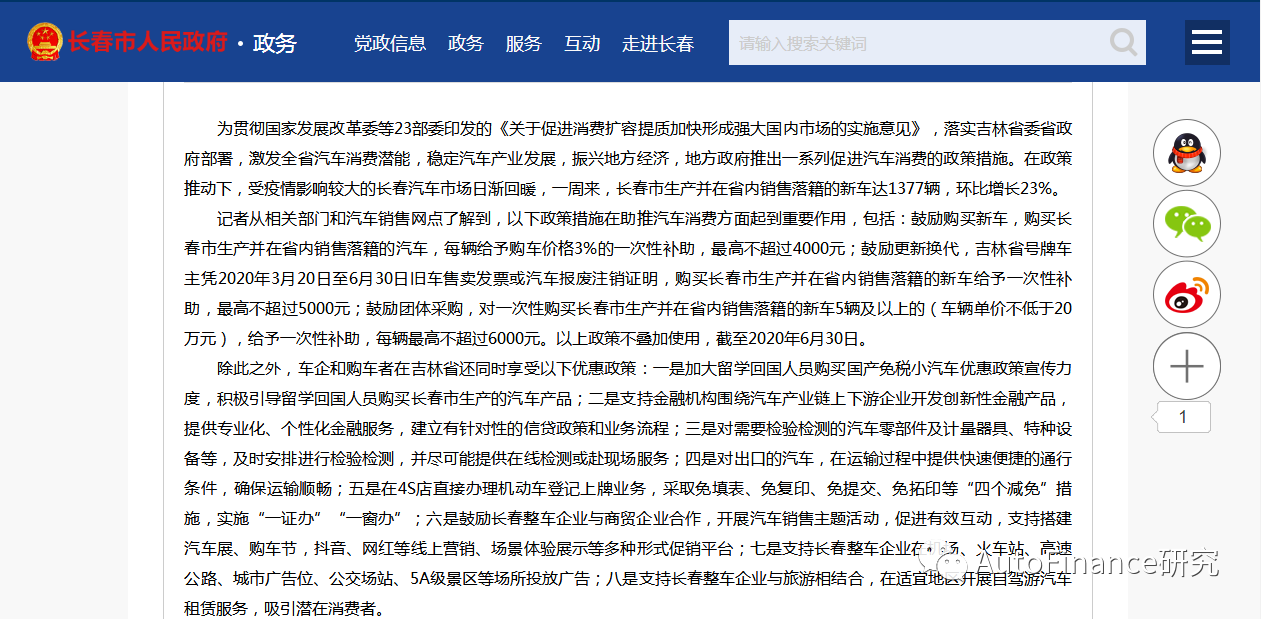Select the 互动 menu item

582,43
